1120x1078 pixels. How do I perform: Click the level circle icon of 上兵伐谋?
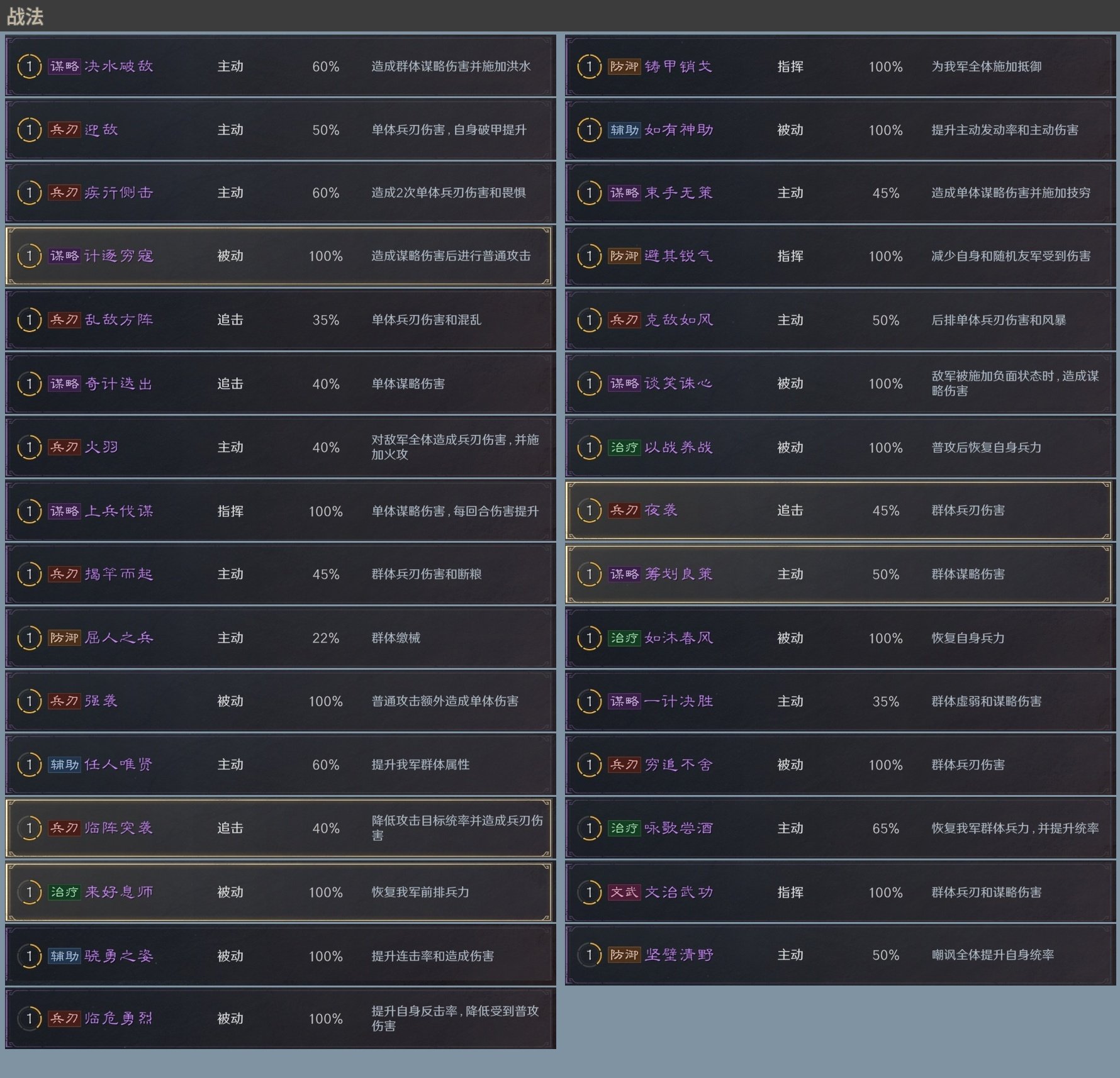pos(29,511)
